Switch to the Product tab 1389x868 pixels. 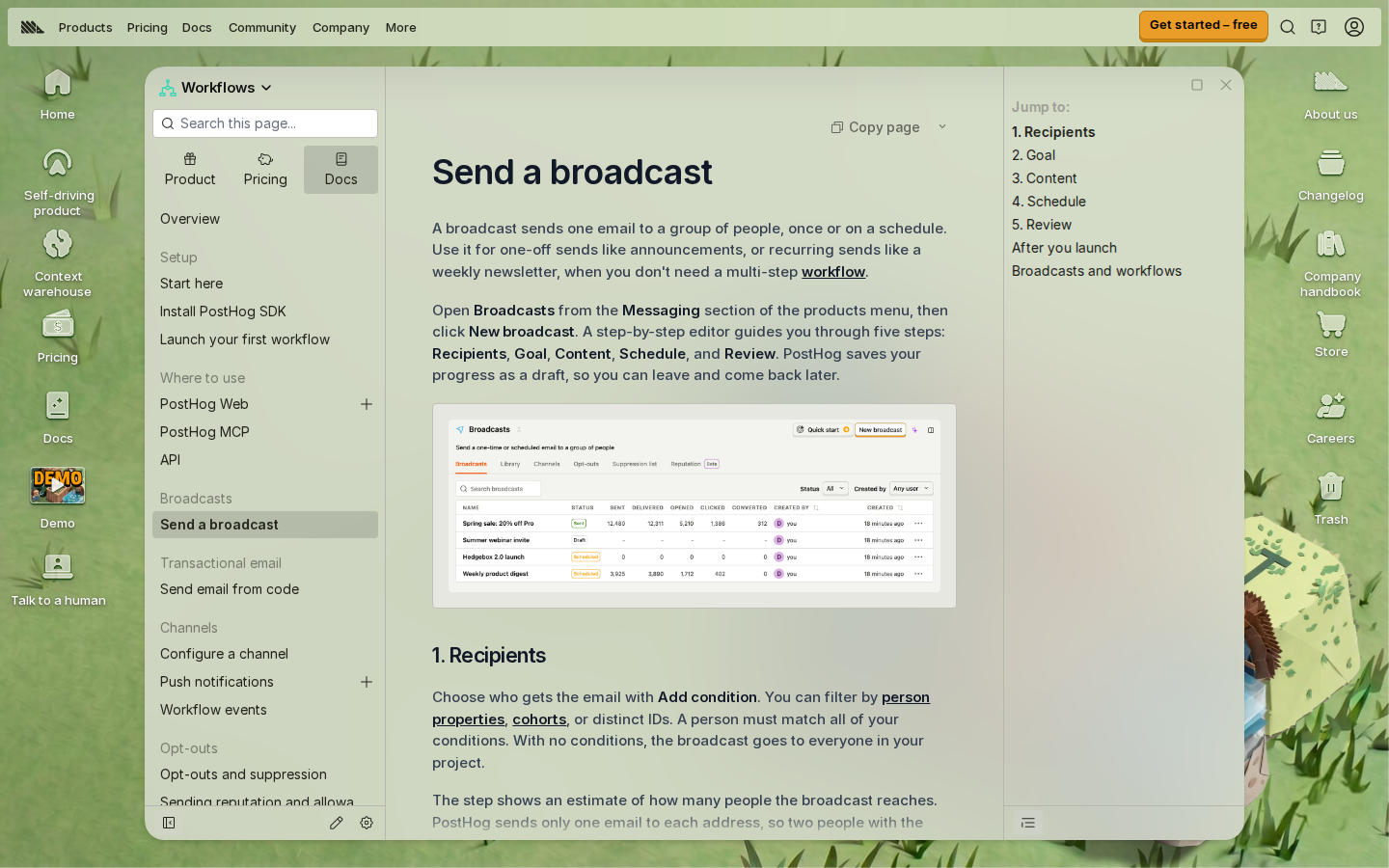coord(190,170)
